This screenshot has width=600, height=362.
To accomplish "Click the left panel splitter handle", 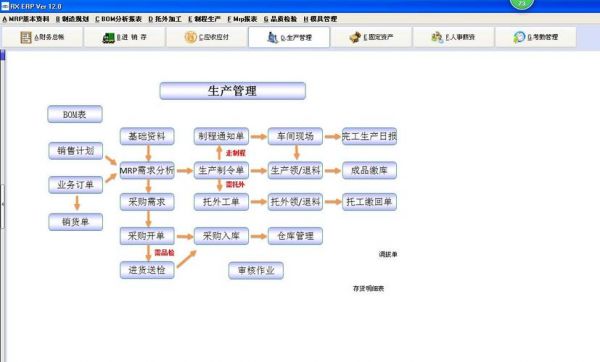I will click(3, 206).
